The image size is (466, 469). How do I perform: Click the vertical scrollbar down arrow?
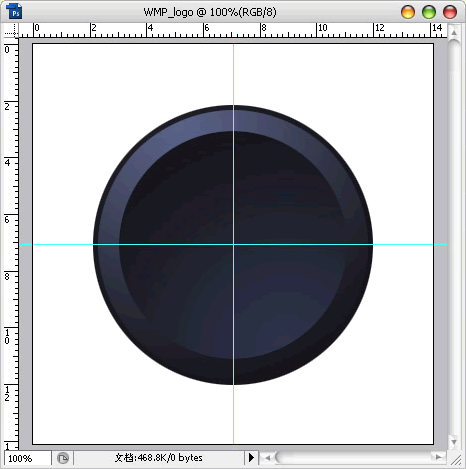click(454, 442)
